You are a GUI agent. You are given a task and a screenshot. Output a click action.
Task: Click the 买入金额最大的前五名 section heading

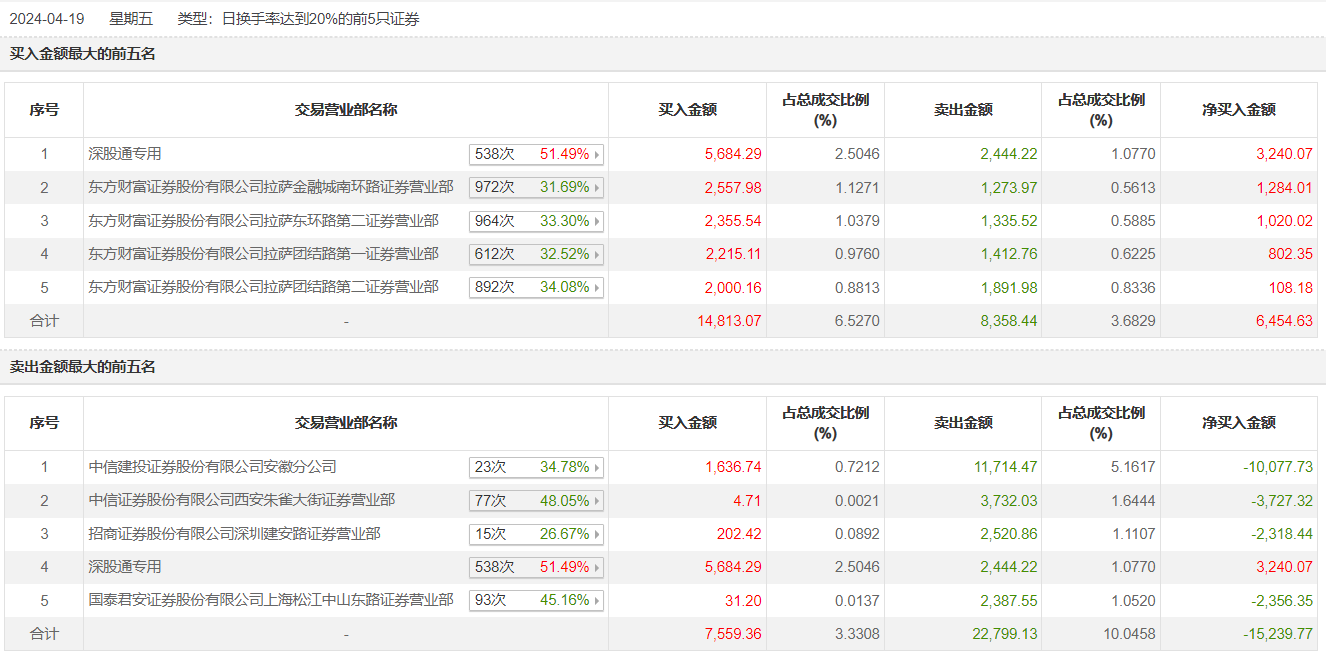coord(83,54)
